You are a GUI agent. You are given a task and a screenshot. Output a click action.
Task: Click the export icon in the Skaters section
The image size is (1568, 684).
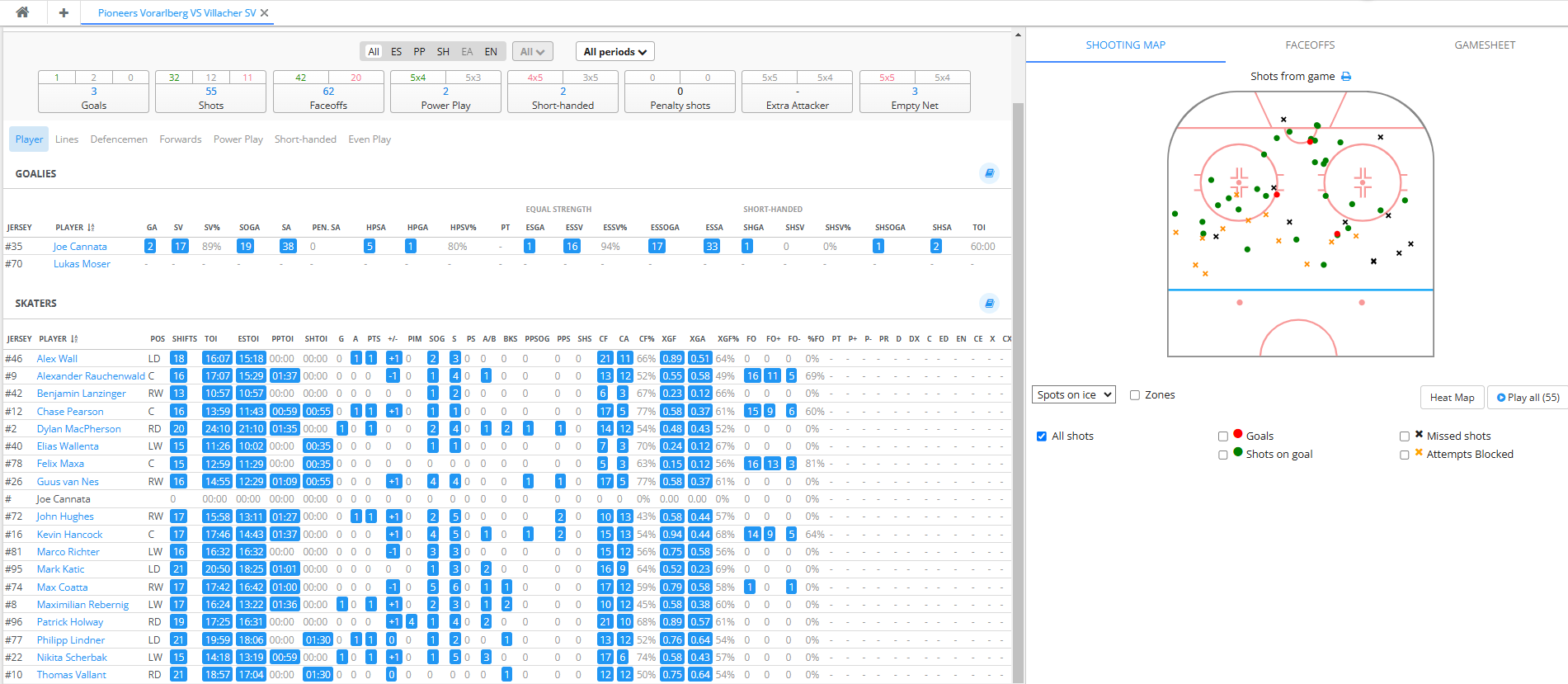click(989, 303)
